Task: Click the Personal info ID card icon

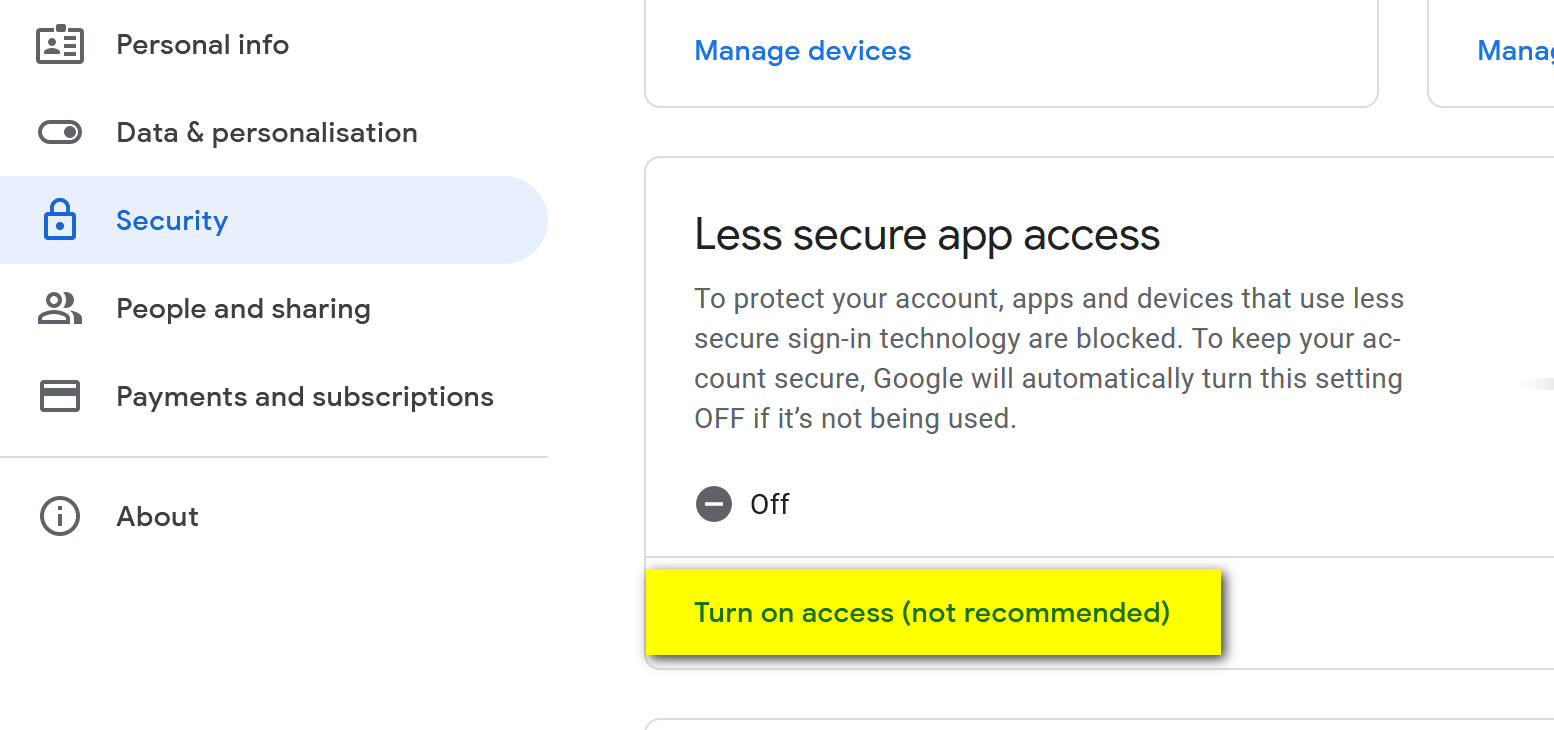Action: (x=60, y=45)
